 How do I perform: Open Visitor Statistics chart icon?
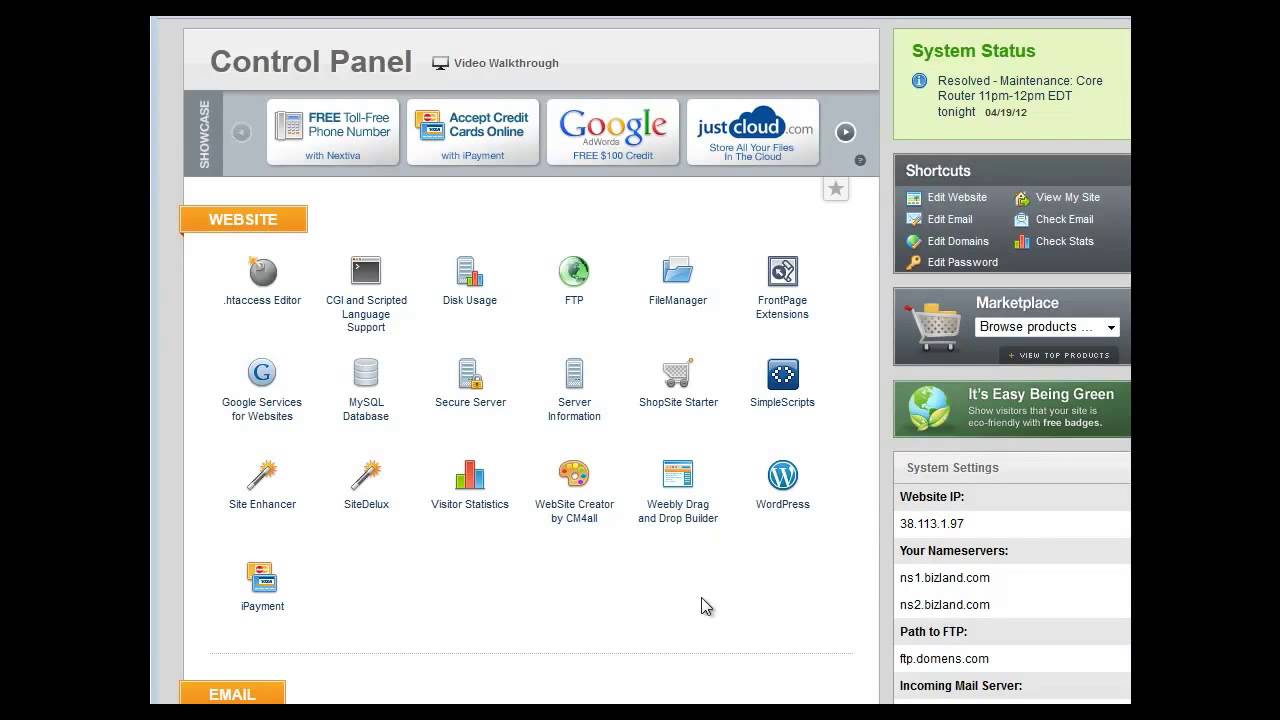coord(470,475)
